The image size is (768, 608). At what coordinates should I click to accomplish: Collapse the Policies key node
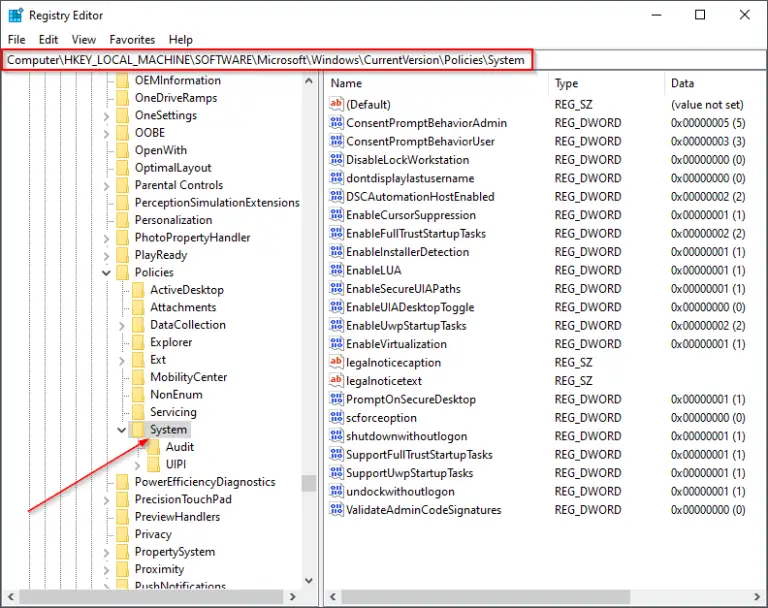tap(107, 272)
